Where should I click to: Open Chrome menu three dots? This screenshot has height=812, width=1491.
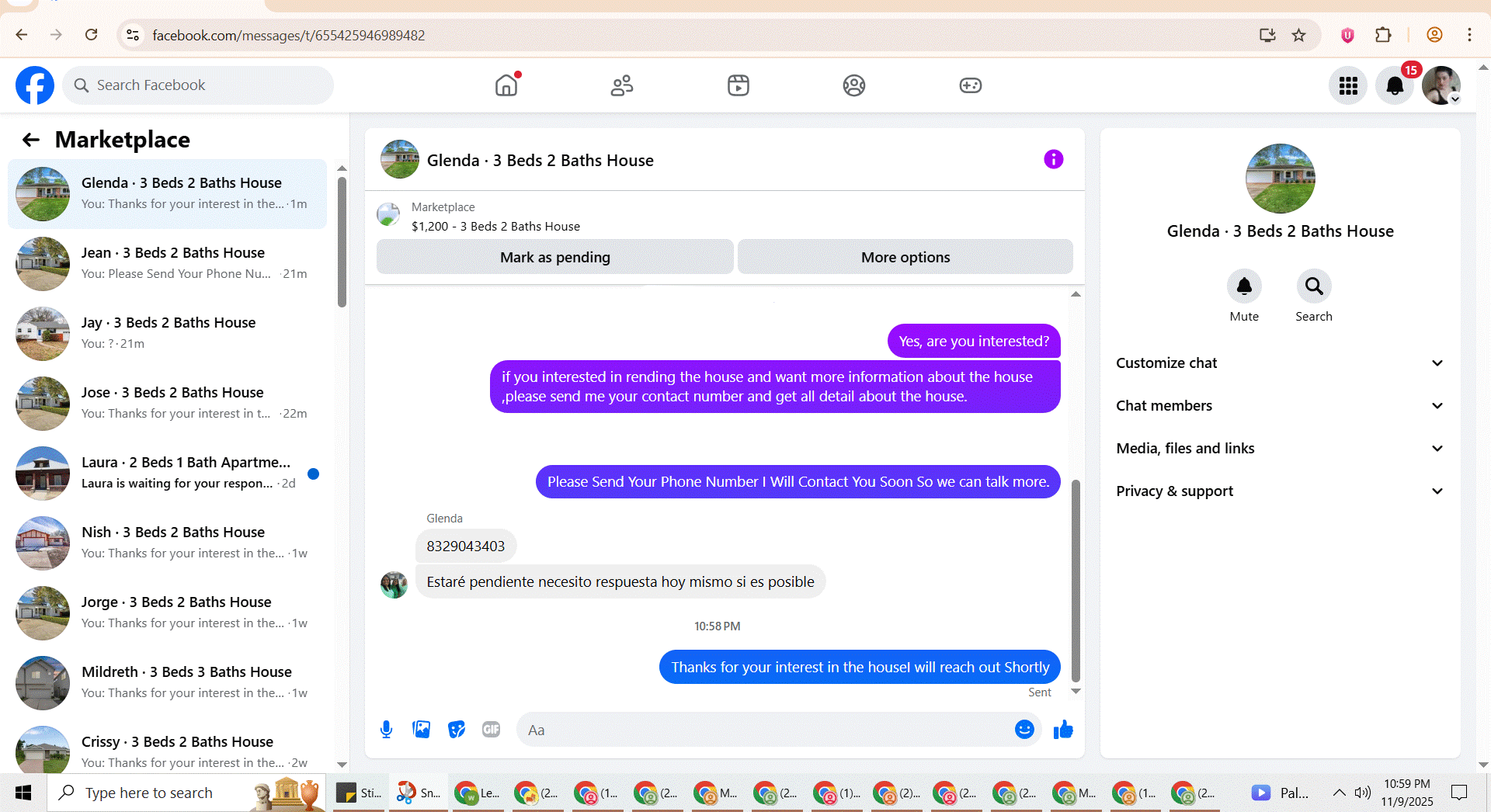click(x=1469, y=35)
